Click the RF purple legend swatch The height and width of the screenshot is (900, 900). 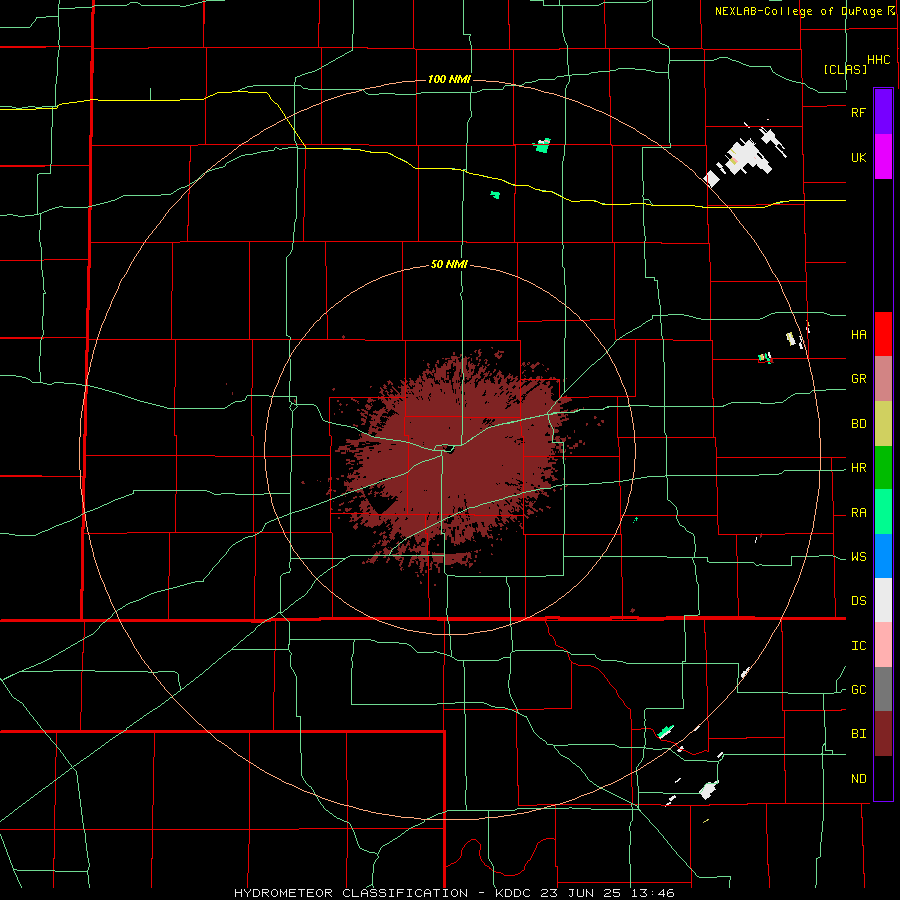click(x=883, y=112)
